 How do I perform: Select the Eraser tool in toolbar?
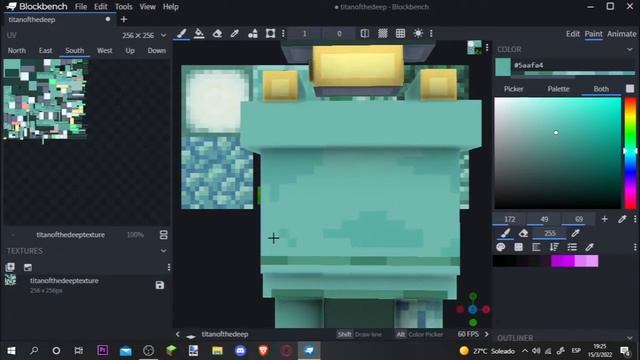click(x=217, y=33)
